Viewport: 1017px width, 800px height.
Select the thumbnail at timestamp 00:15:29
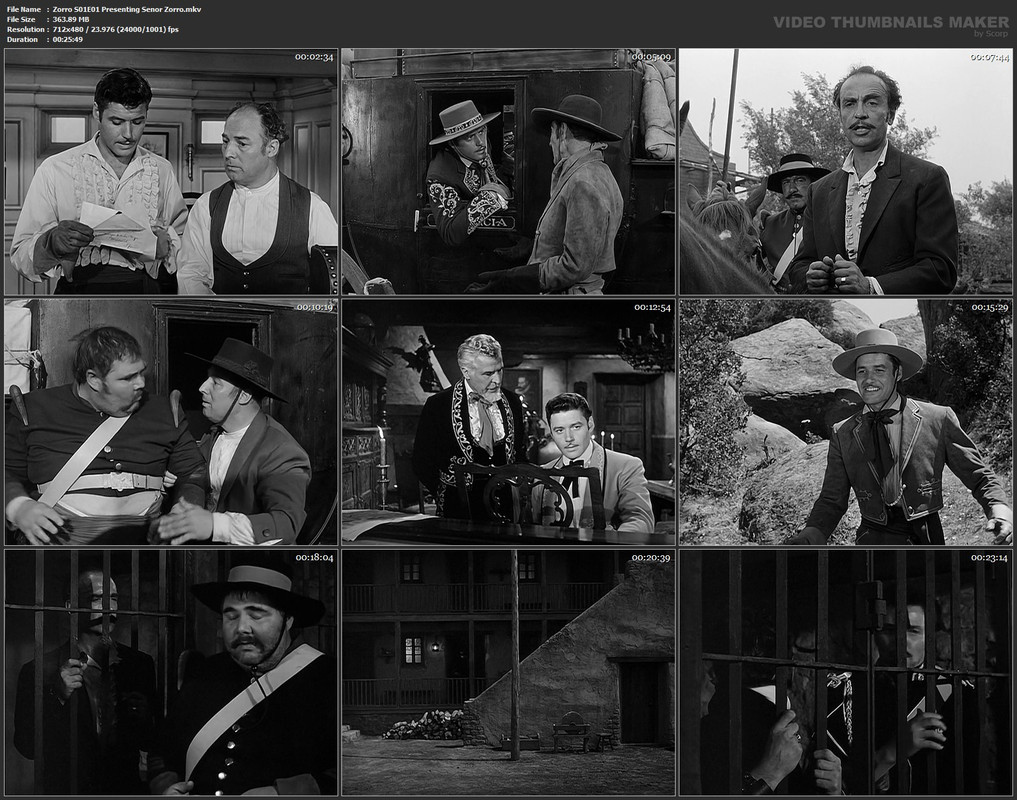point(846,422)
